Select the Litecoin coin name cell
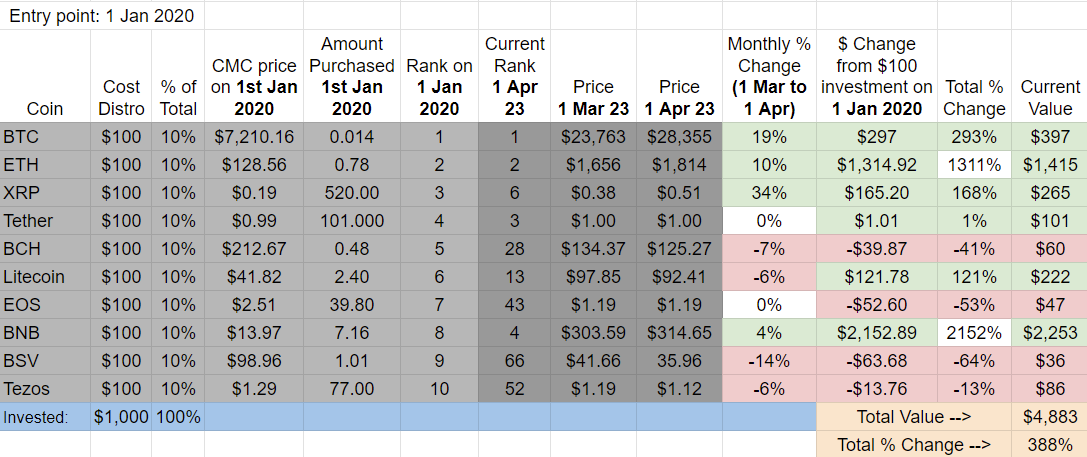The width and height of the screenshot is (1087, 457). click(45, 277)
